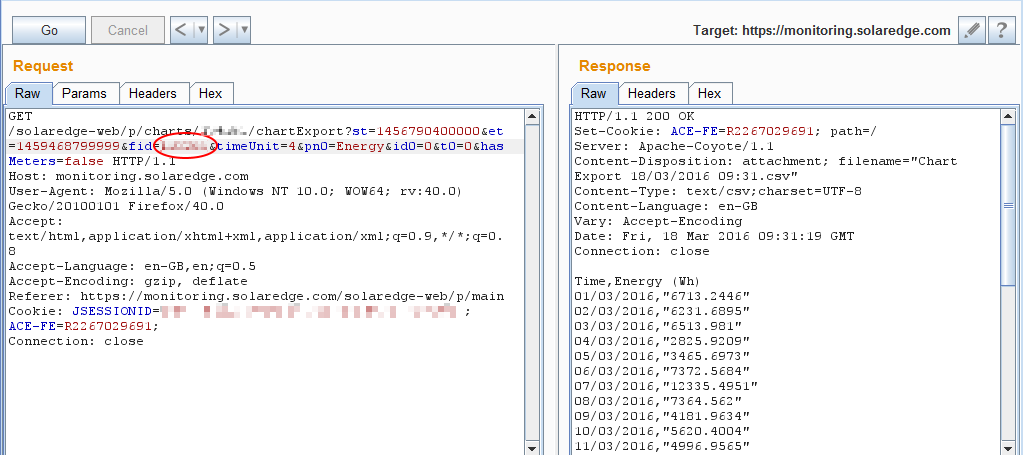Switch to the Request Headers tab
Screen dimensions: 1023x455
click(x=153, y=93)
